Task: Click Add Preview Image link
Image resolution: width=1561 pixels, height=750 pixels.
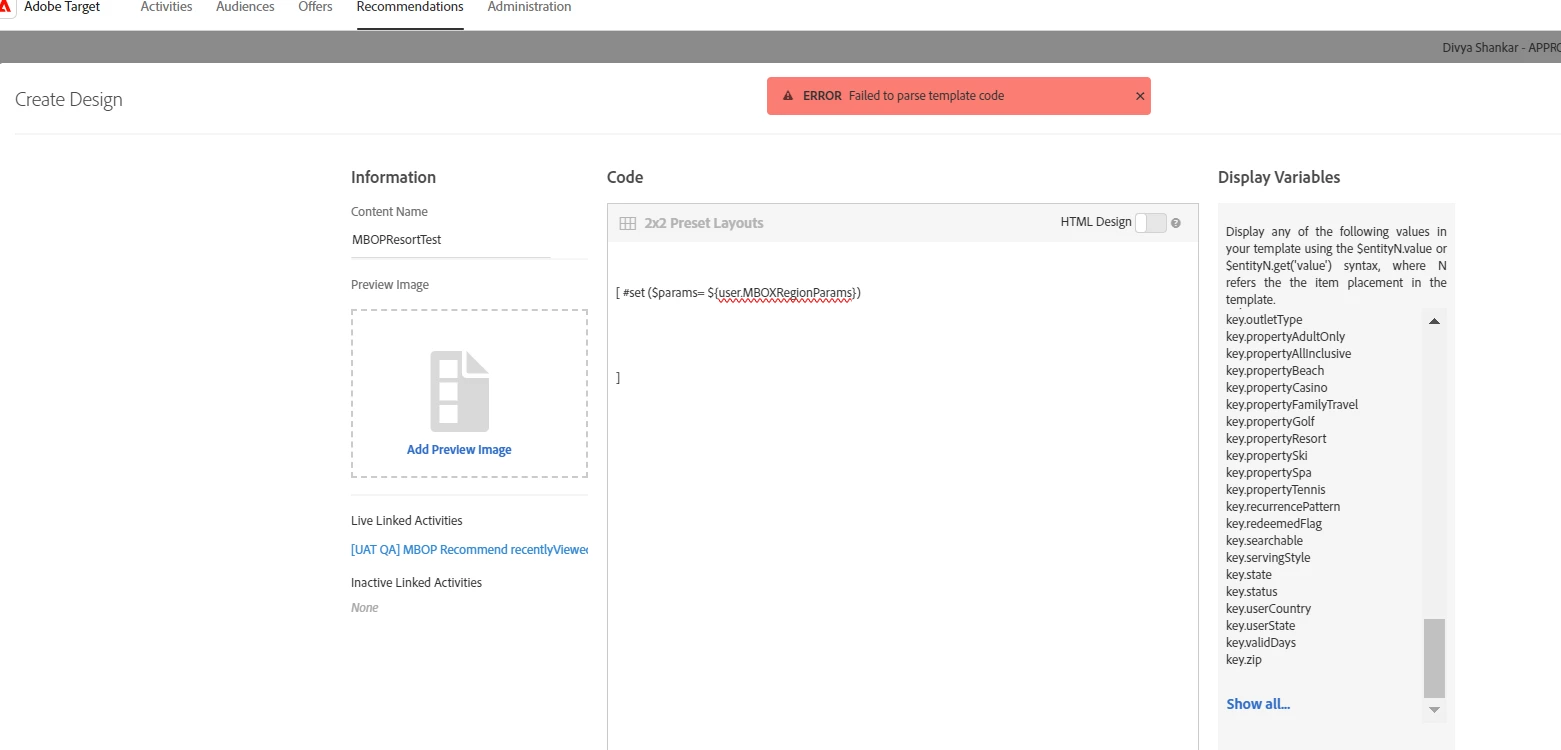Action: (459, 450)
